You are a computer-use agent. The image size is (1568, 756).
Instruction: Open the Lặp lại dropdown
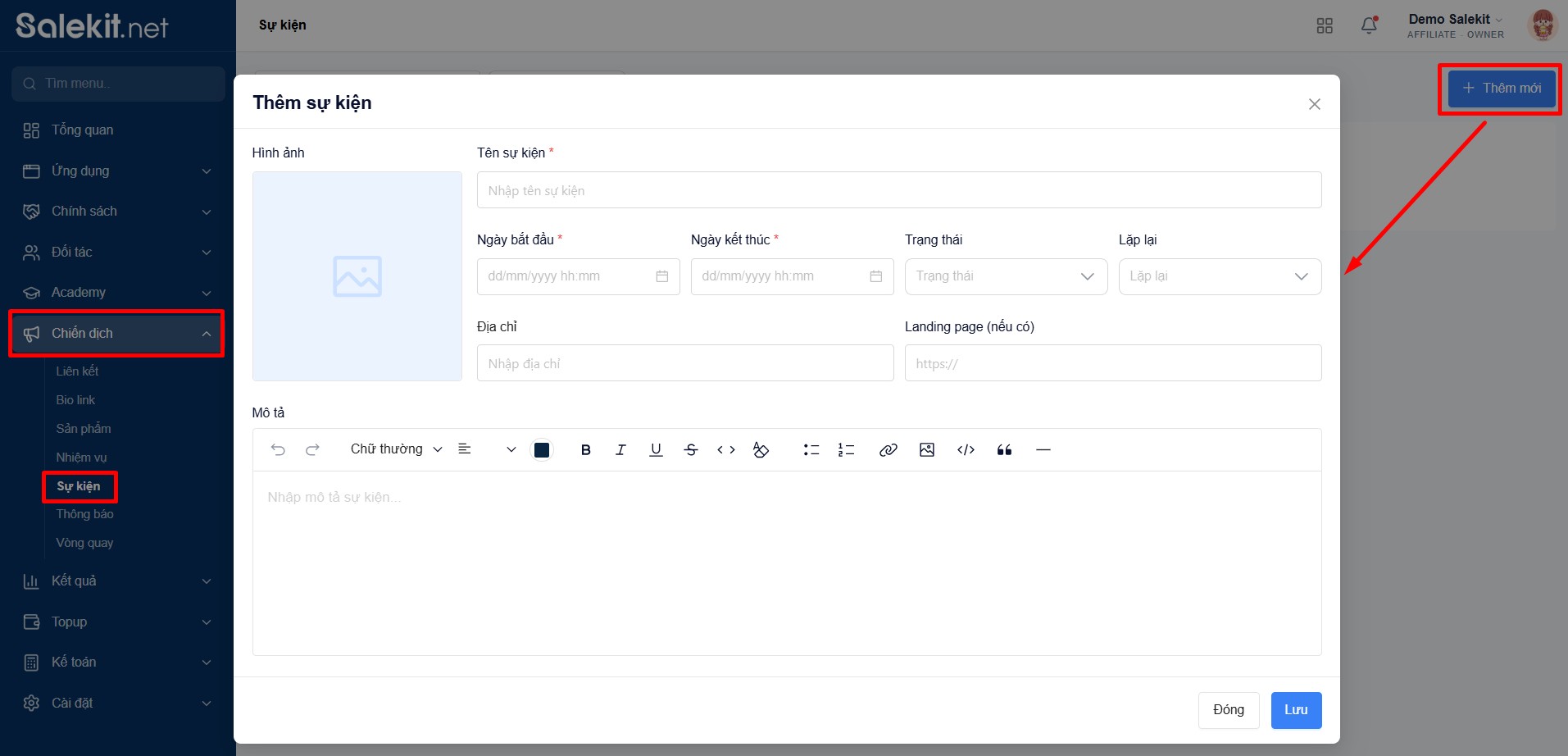tap(1220, 276)
